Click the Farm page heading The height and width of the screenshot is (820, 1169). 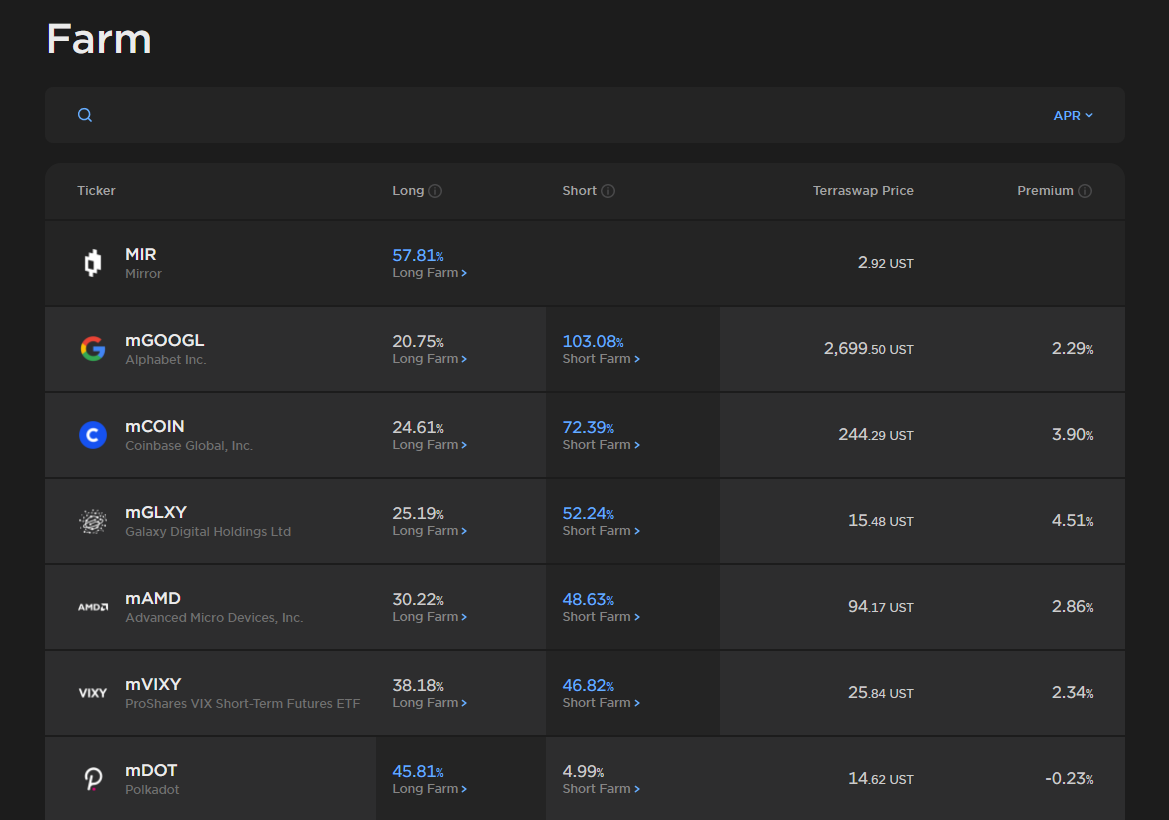[99, 39]
